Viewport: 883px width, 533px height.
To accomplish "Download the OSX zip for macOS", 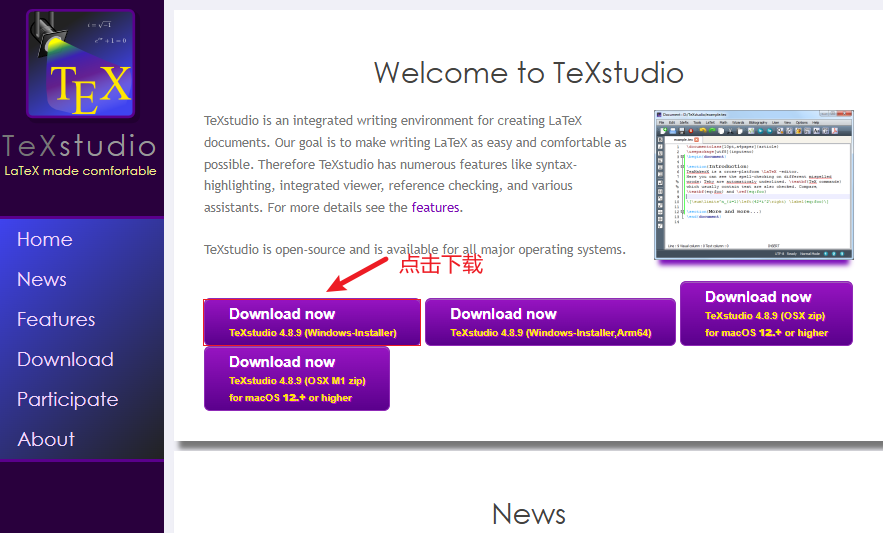I will pyautogui.click(x=766, y=313).
